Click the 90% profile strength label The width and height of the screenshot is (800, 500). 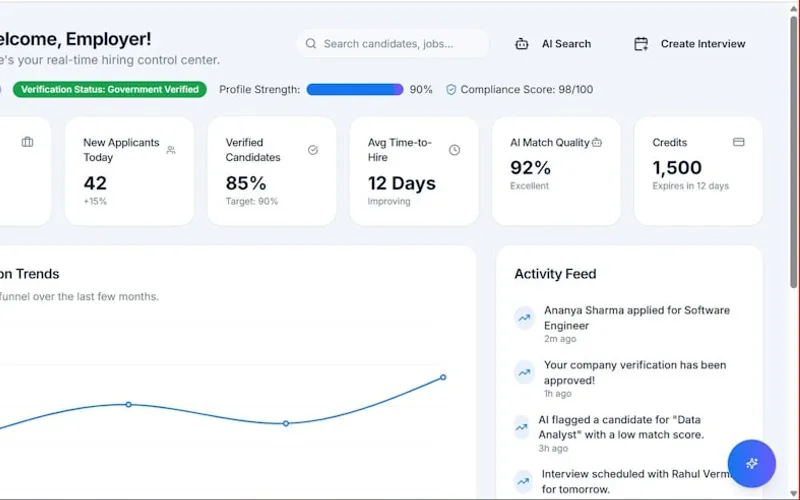pyautogui.click(x=421, y=90)
